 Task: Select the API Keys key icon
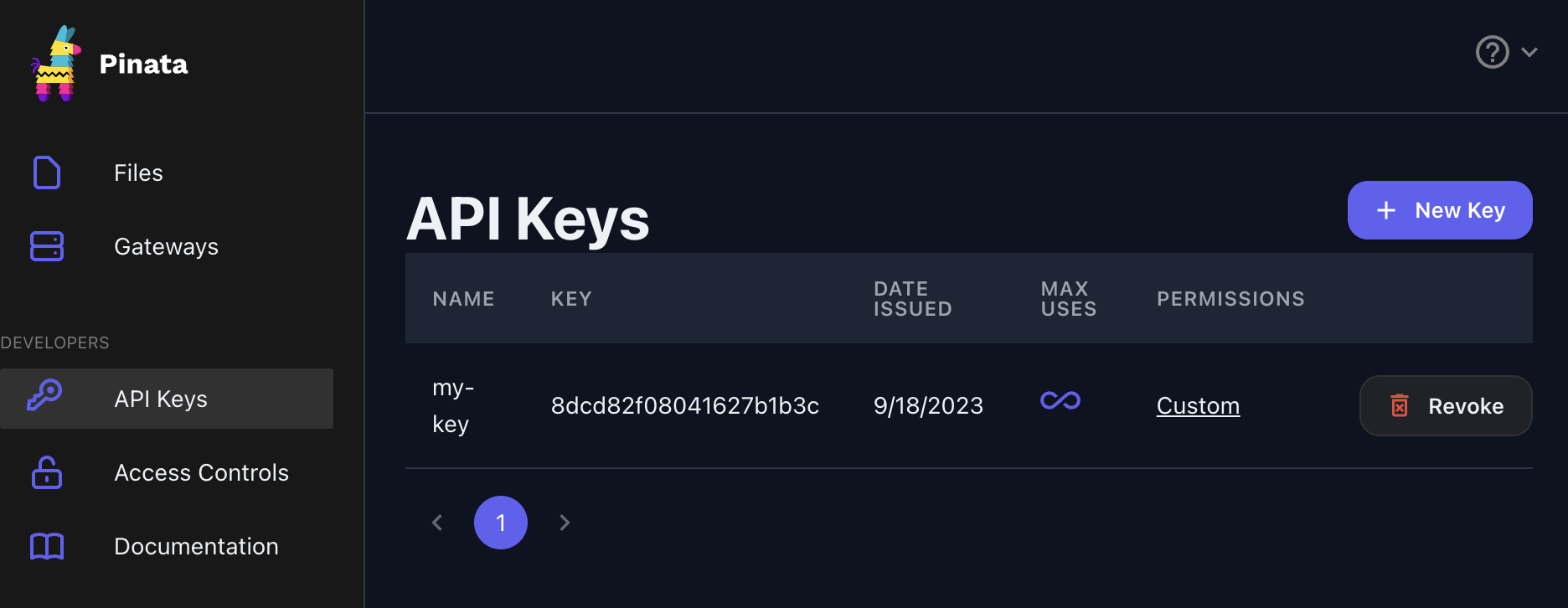pos(46,399)
